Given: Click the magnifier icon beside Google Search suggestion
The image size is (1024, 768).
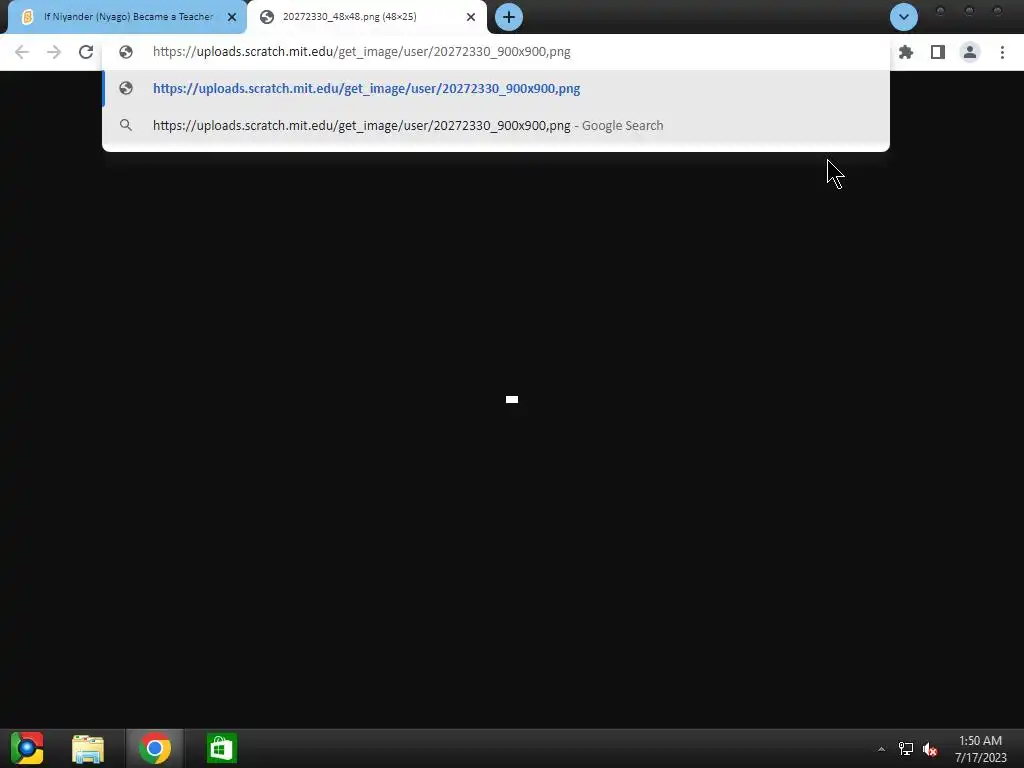Looking at the screenshot, I should coord(126,125).
